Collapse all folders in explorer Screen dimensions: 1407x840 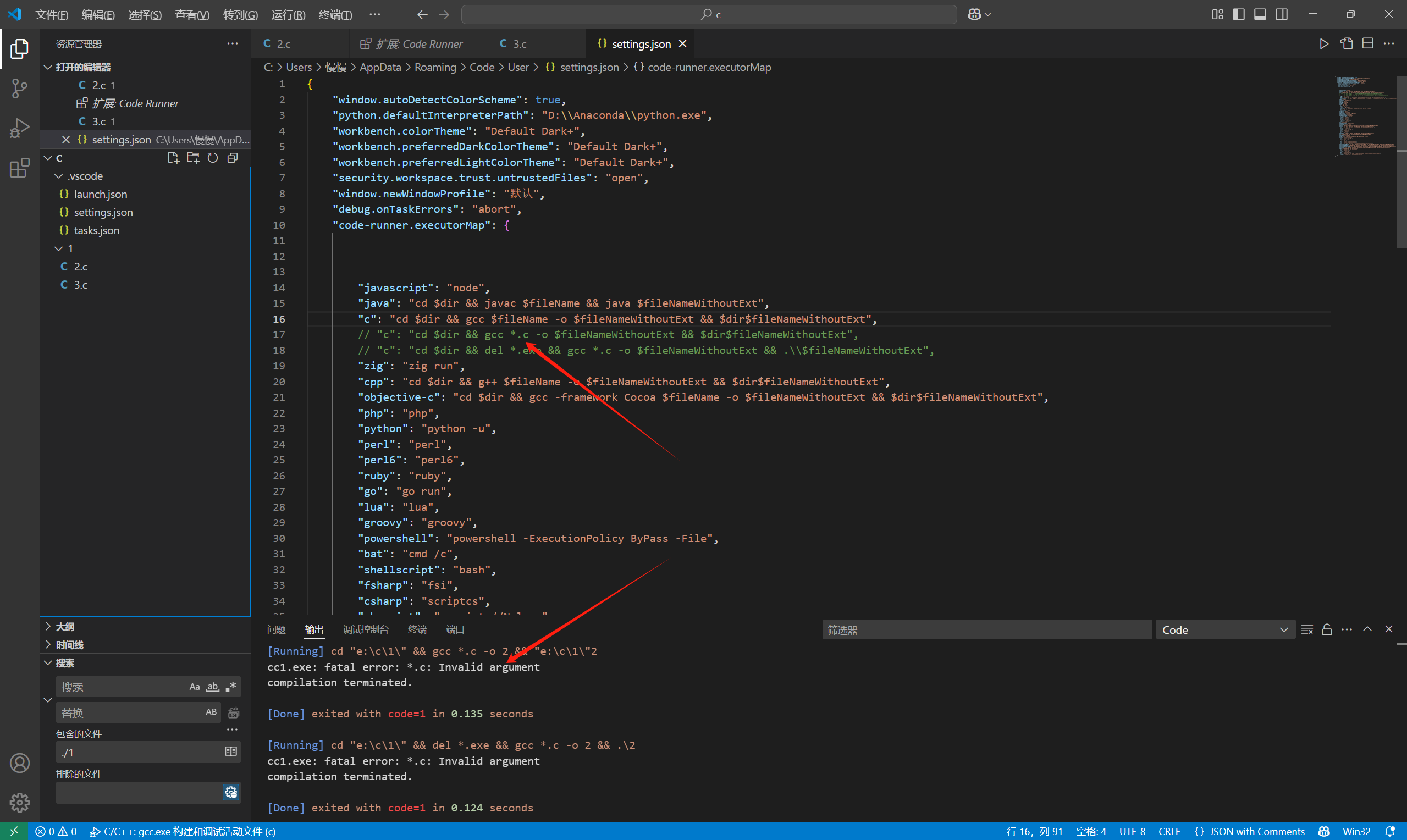(x=232, y=158)
